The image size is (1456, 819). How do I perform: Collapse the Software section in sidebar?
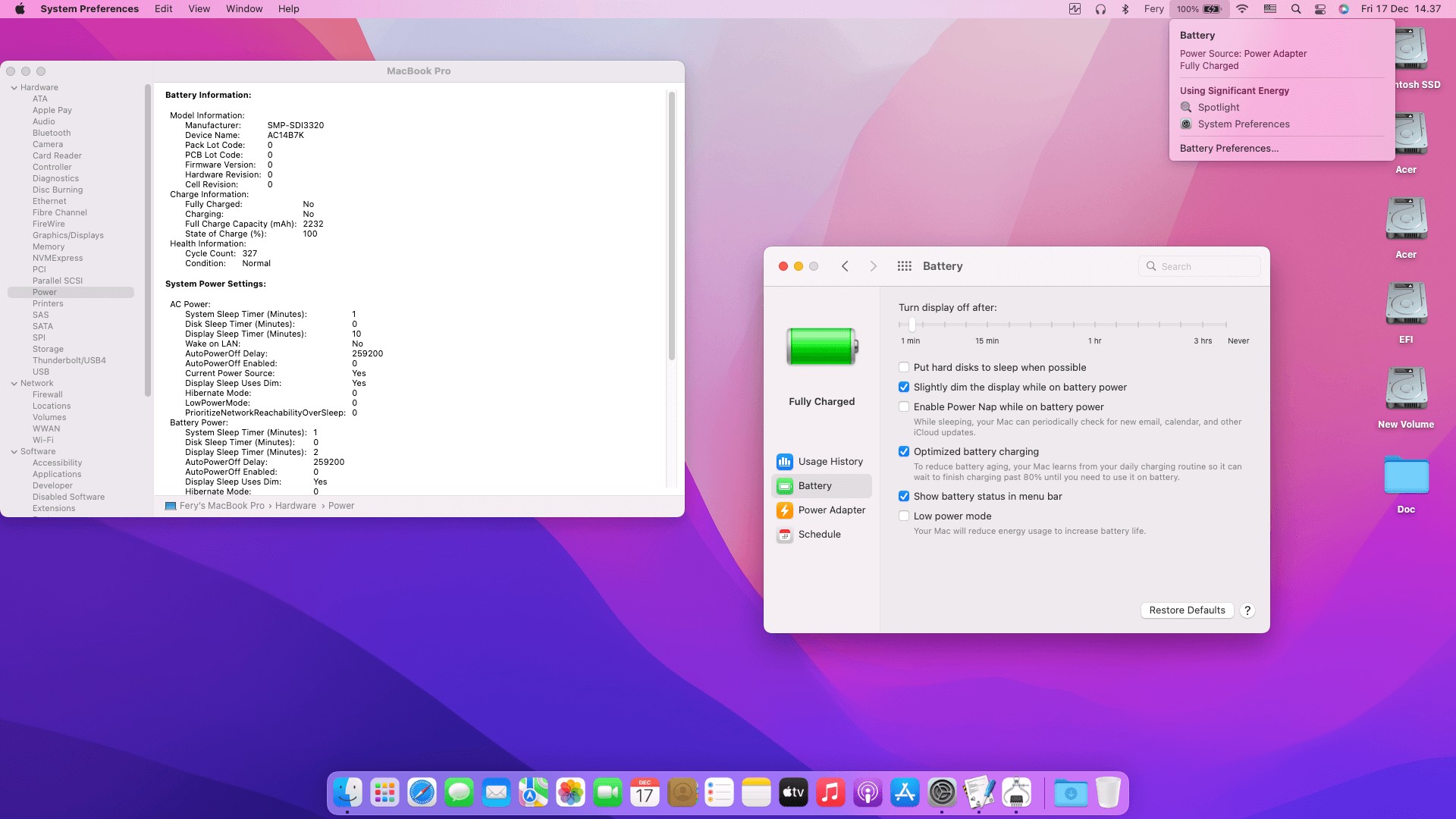(14, 451)
